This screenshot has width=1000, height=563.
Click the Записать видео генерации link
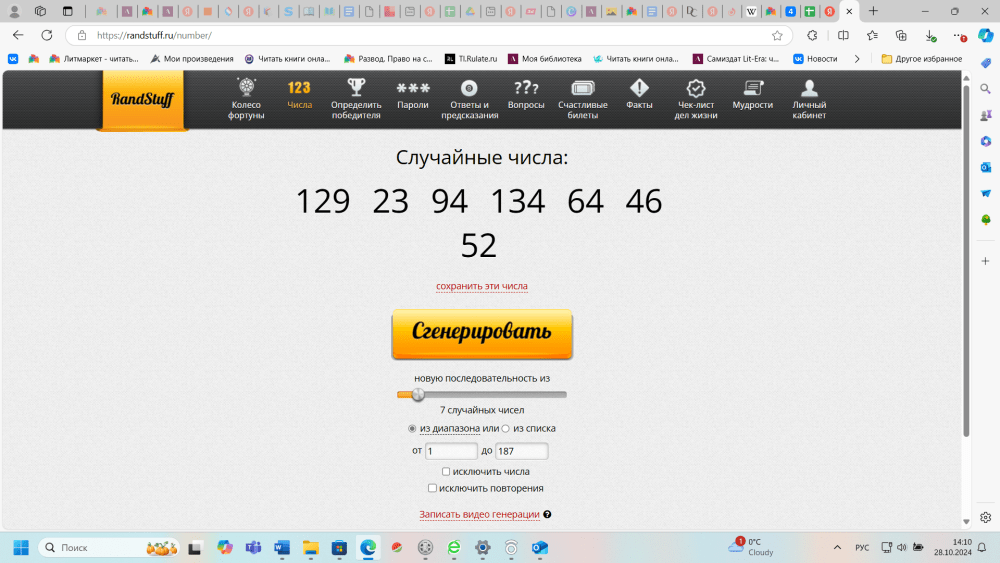479,515
